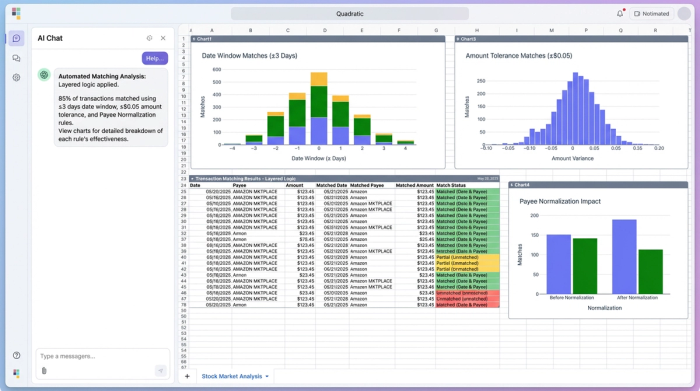Screen dimensions: 700x391
Task: Open notifications via the bell icon
Action: click(x=620, y=13)
